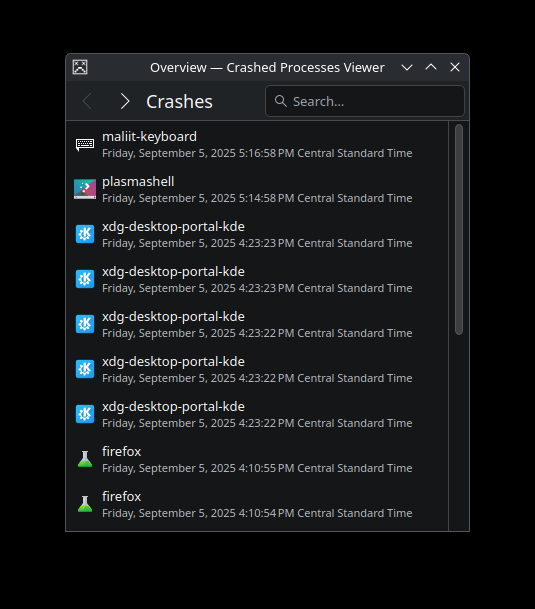
Task: Maximize window using the up chevron
Action: [431, 67]
